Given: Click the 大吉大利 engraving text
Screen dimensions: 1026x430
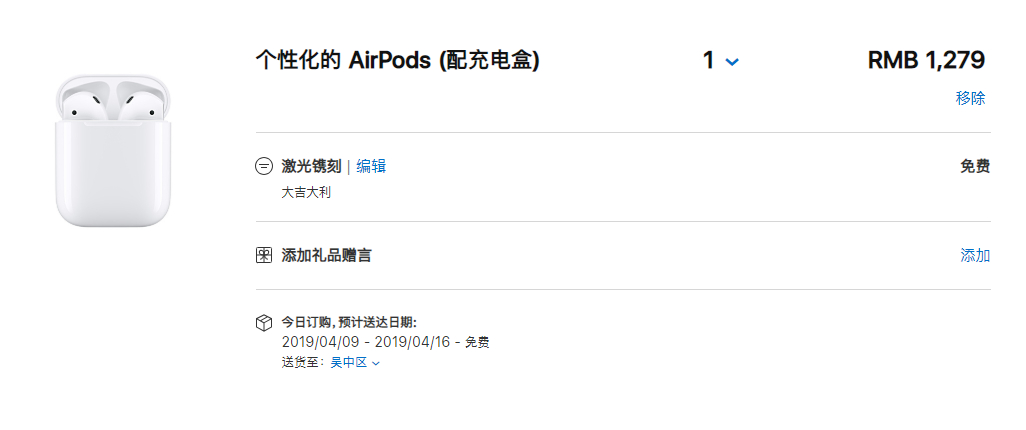Looking at the screenshot, I should pyautogui.click(x=306, y=191).
